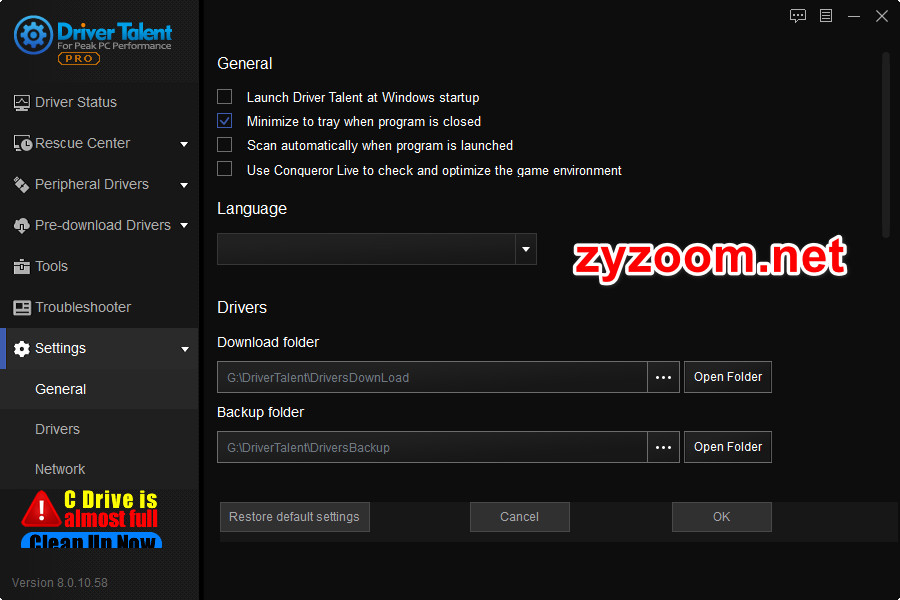Image resolution: width=900 pixels, height=600 pixels.
Task: Browse Backup folder with ellipsis button
Action: [x=664, y=447]
